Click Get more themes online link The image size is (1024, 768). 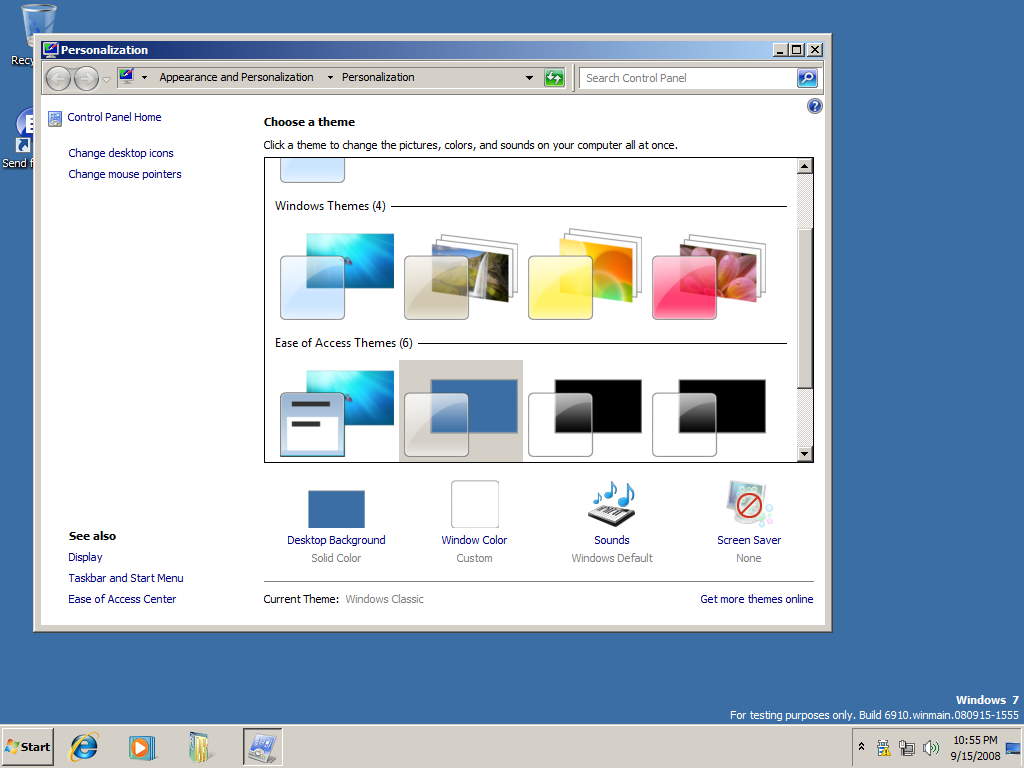pyautogui.click(x=756, y=599)
